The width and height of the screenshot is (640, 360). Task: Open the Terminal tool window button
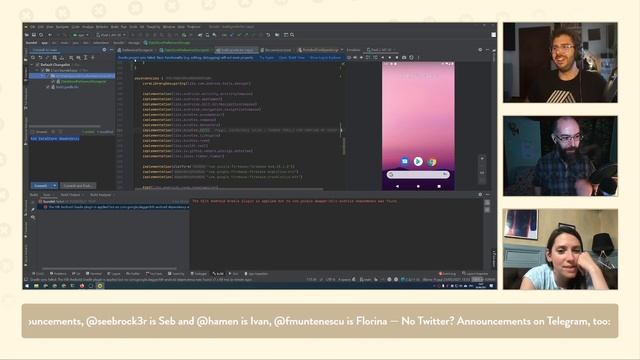pos(94,274)
